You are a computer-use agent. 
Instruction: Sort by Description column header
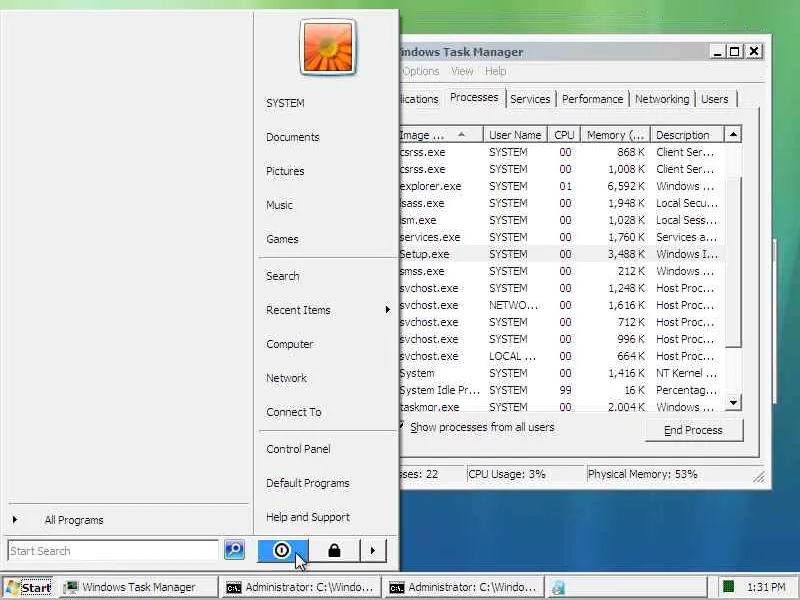click(687, 135)
